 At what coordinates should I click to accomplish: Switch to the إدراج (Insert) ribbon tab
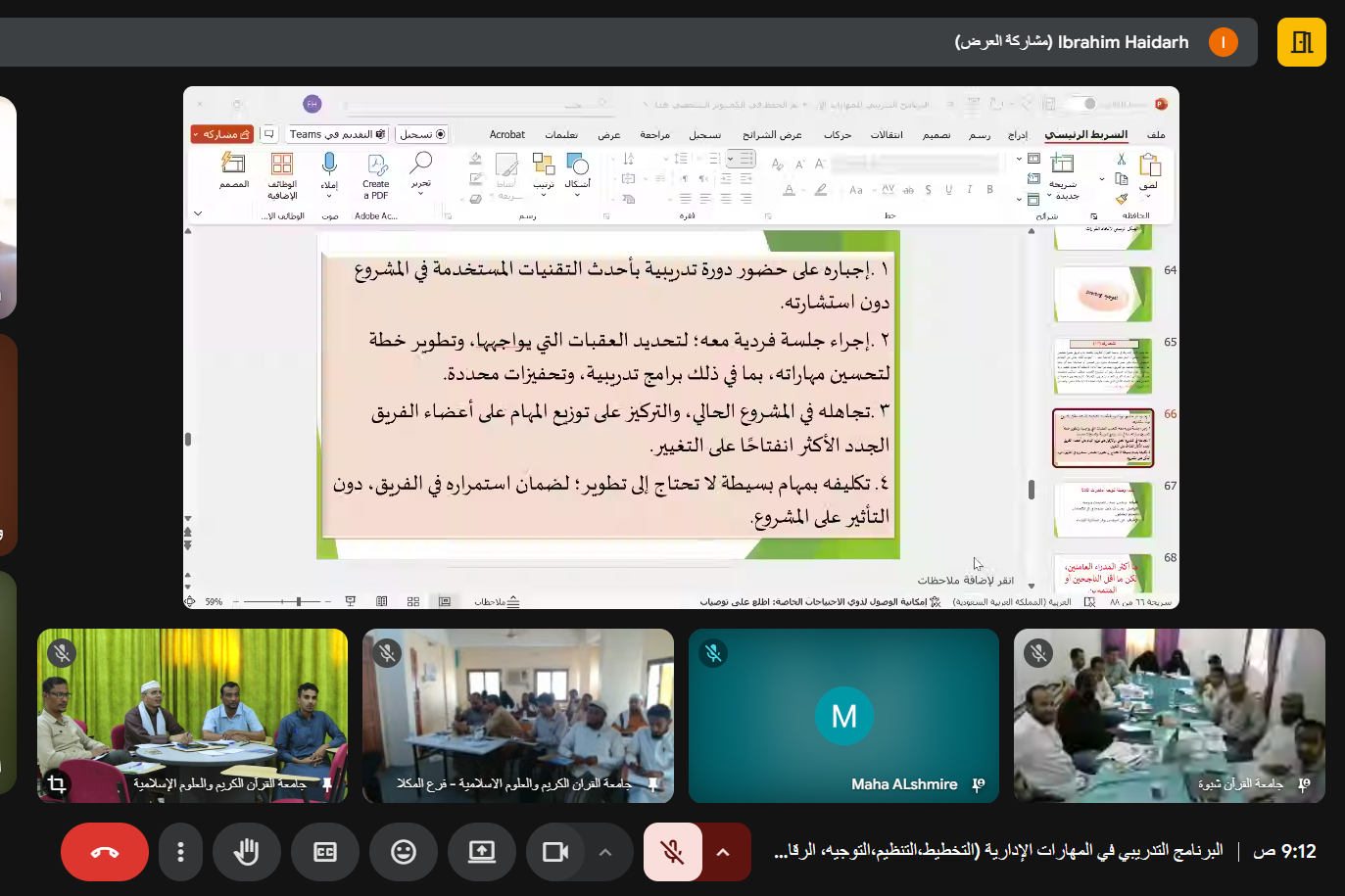1018,134
